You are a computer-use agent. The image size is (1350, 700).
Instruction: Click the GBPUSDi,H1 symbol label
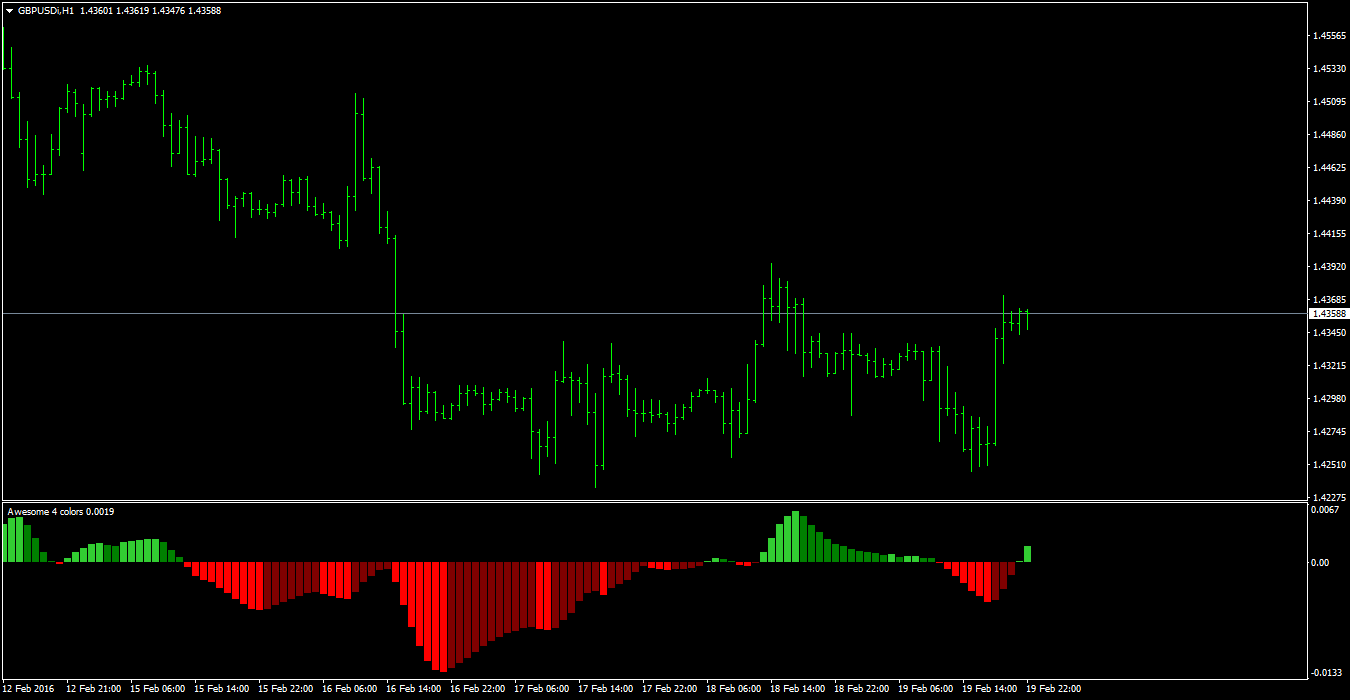tap(46, 10)
